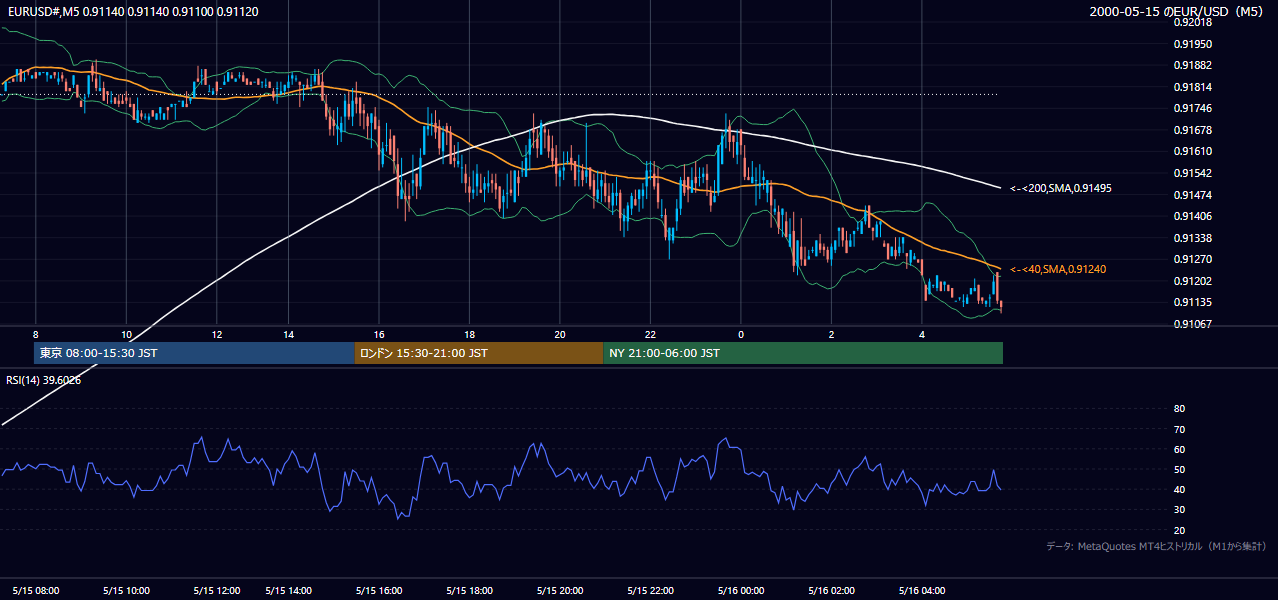Click the 5/15 16:00 date axis label
1278x600 pixels.
point(378,590)
